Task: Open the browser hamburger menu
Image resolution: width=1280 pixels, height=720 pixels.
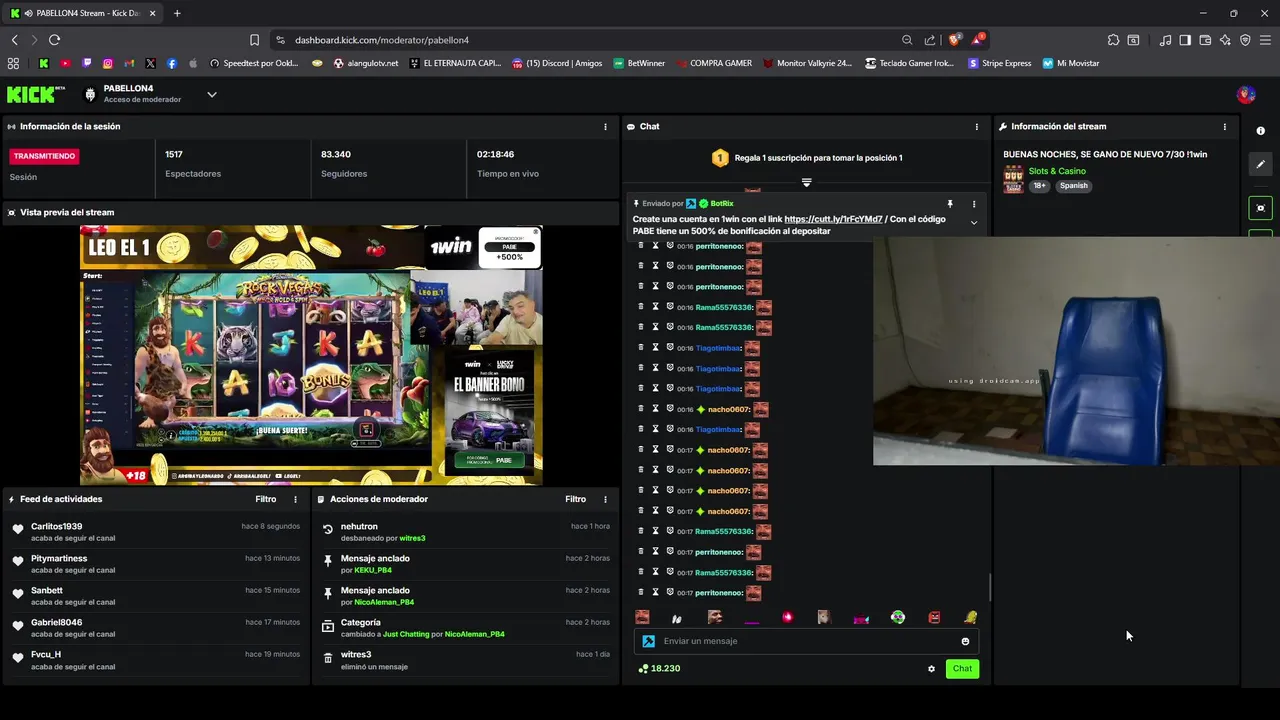Action: pyautogui.click(x=1265, y=40)
